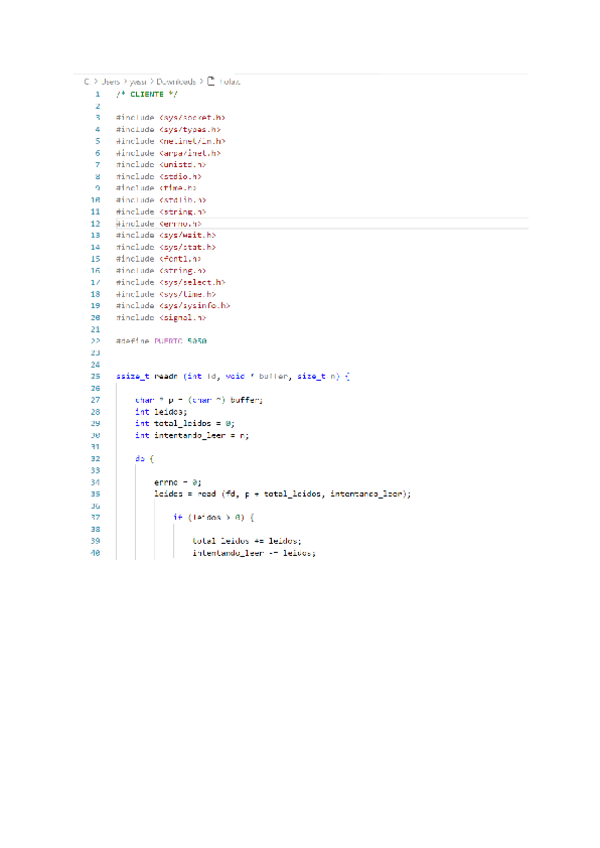
Task: Click 'int total_leidos = 0;' line
Action: click(x=185, y=423)
